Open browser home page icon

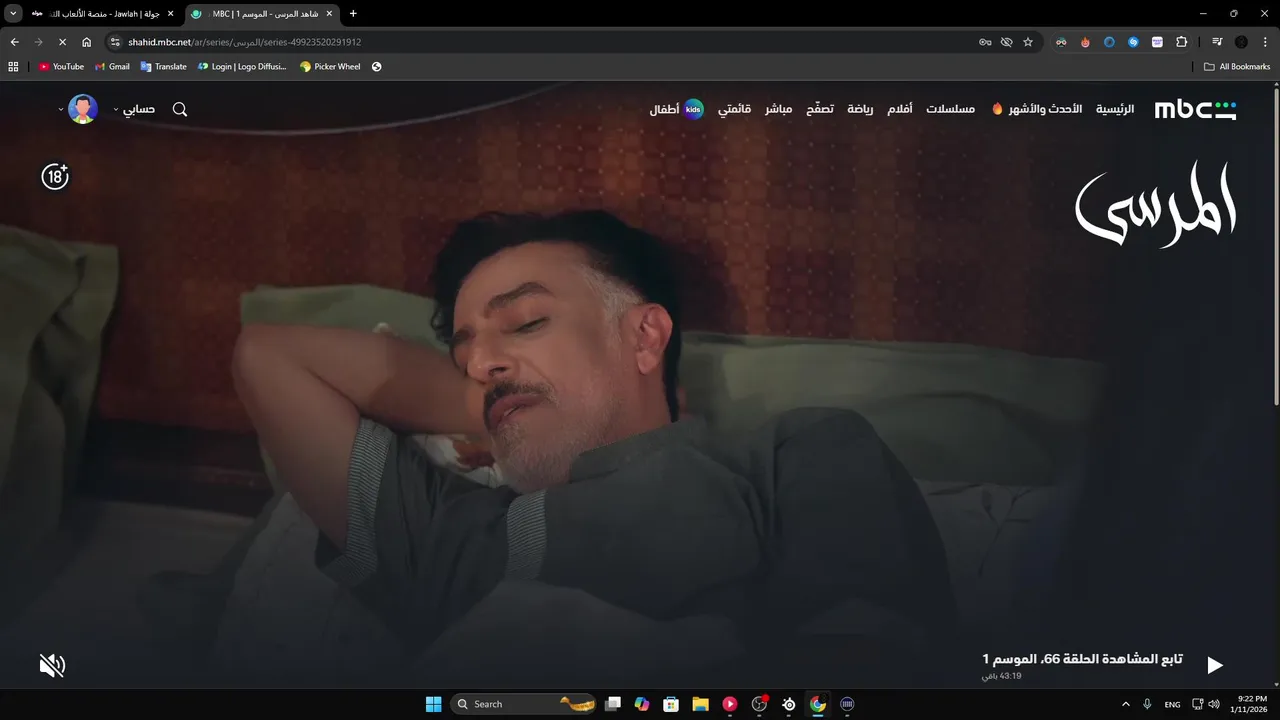pyautogui.click(x=86, y=42)
